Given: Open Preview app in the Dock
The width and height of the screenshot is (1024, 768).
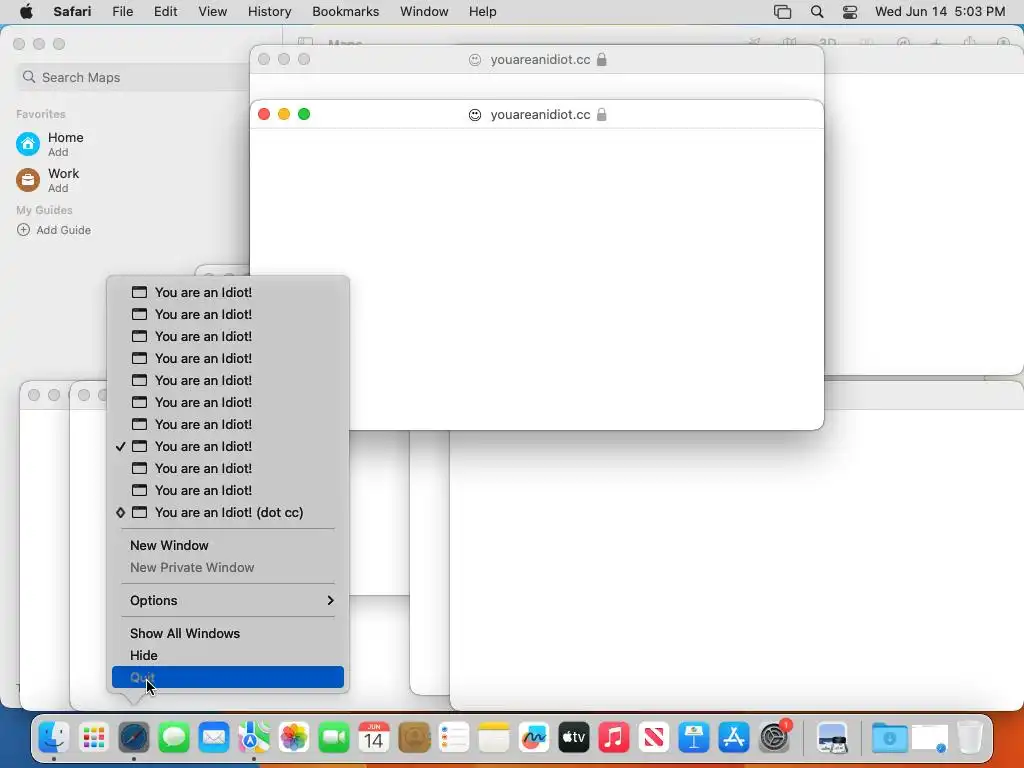Looking at the screenshot, I should (x=832, y=738).
